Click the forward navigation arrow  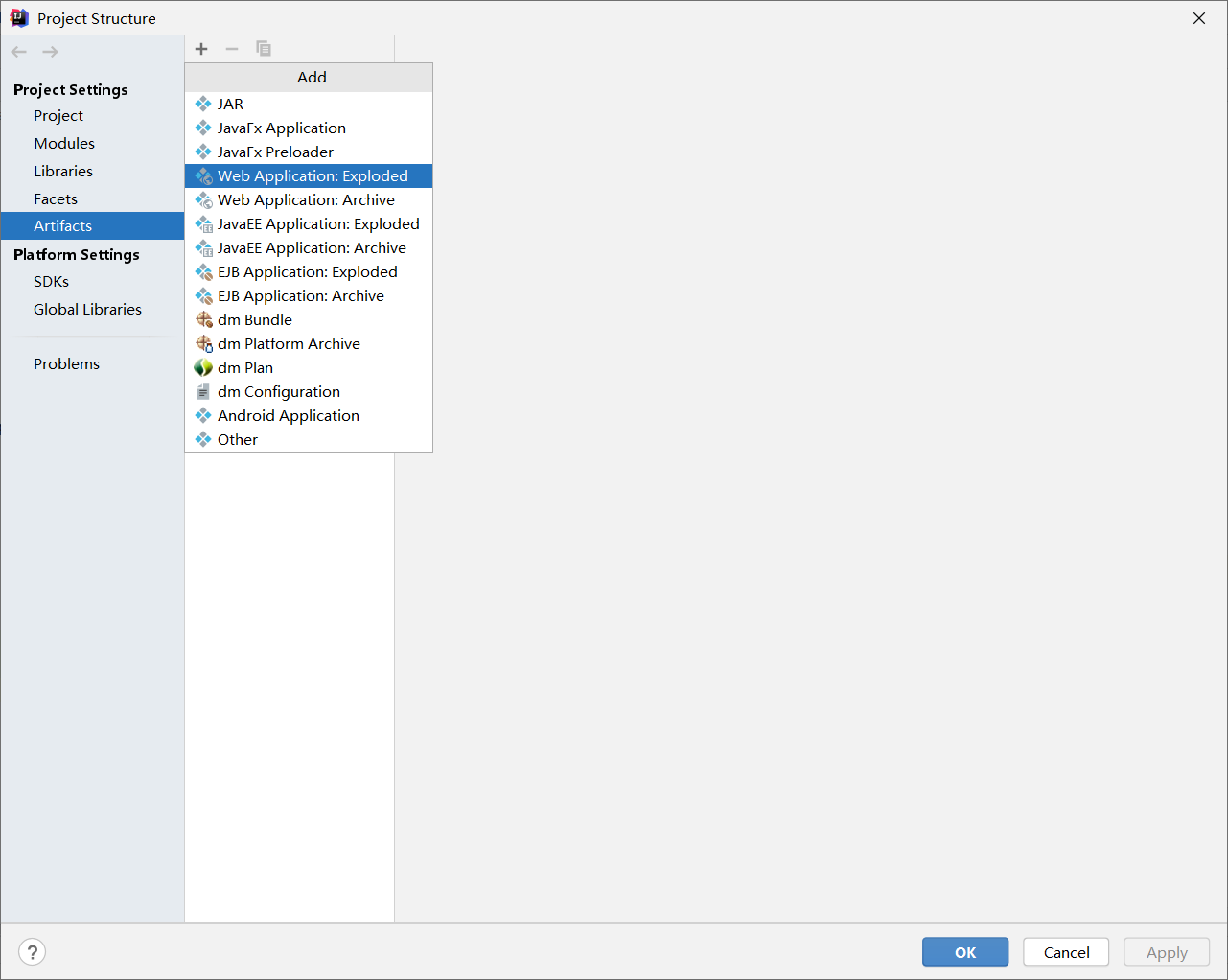[51, 52]
